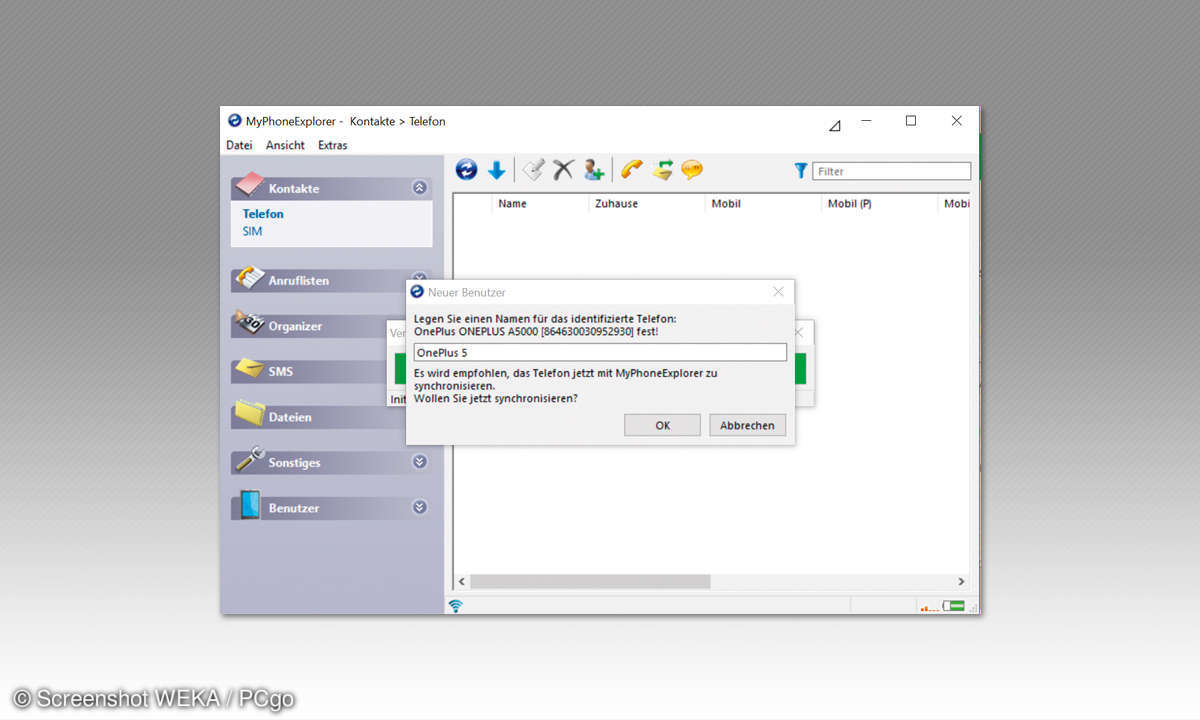Add a new contact with the person-plus icon
Viewport: 1200px width, 720px height.
click(x=594, y=170)
